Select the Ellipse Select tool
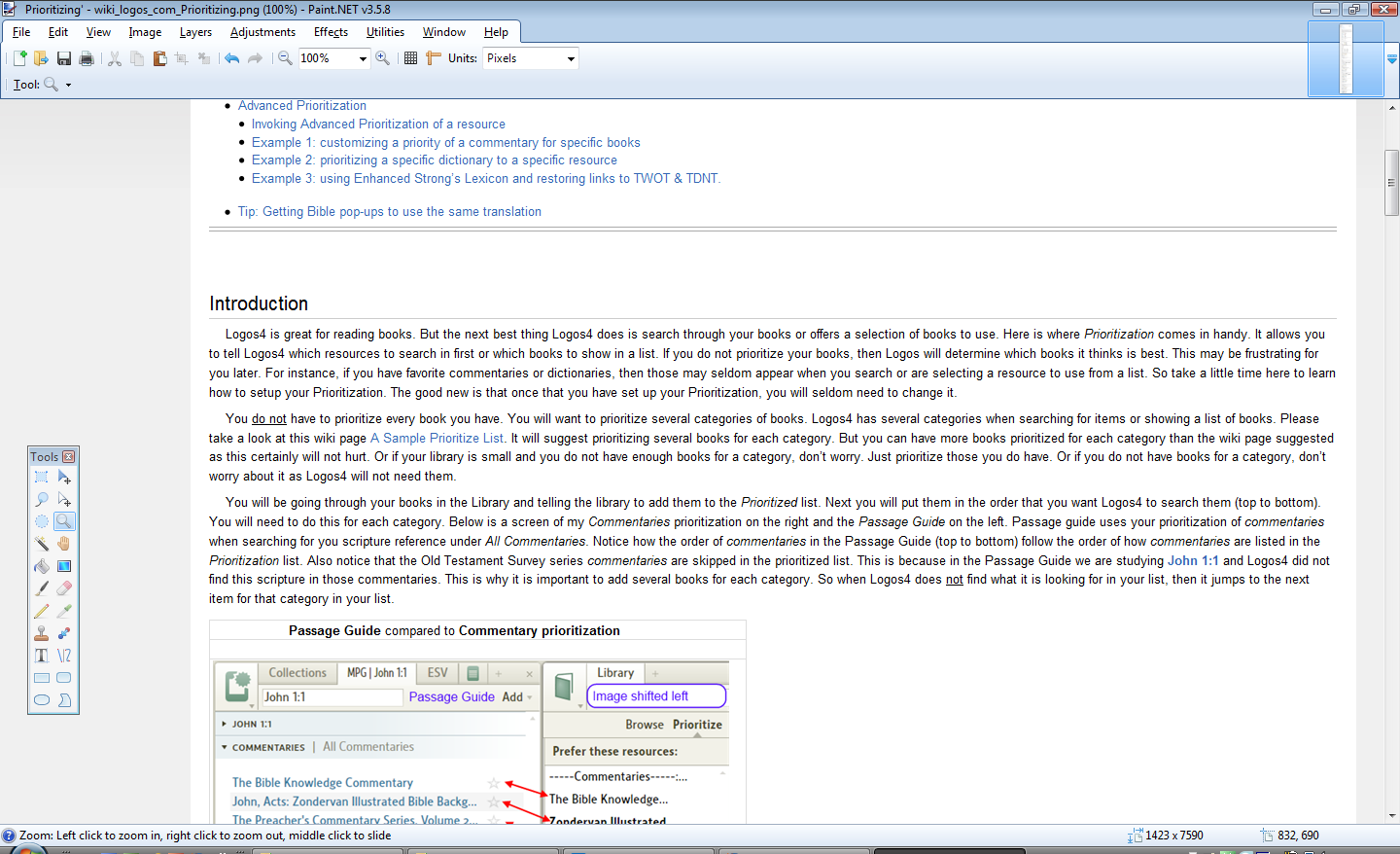The image size is (1400, 854). click(x=42, y=521)
